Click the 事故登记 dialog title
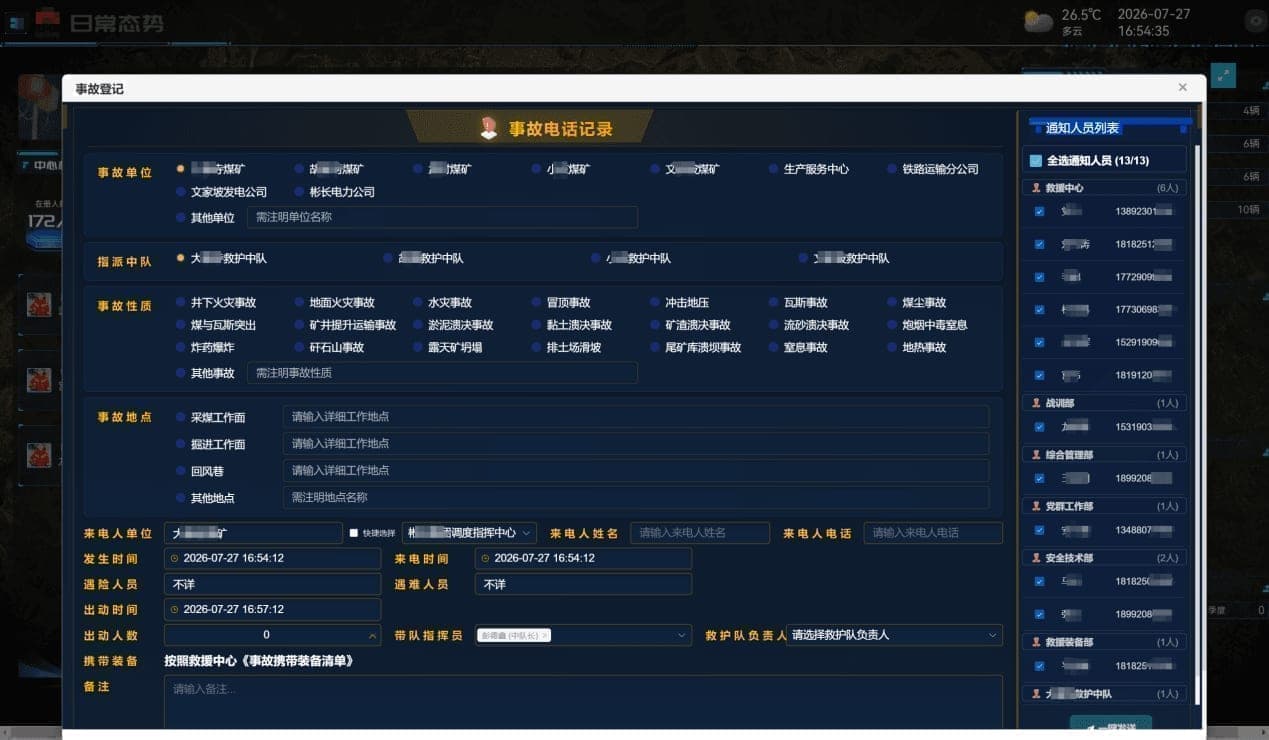This screenshot has width=1269, height=740. click(99, 89)
